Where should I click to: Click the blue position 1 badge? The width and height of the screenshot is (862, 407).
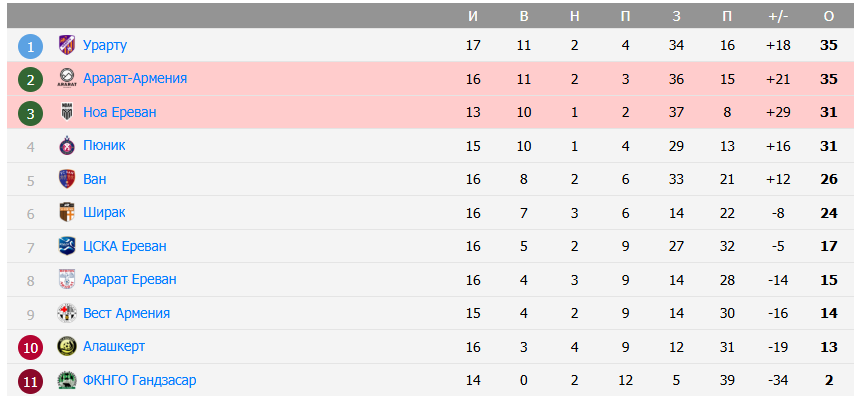tap(31, 46)
